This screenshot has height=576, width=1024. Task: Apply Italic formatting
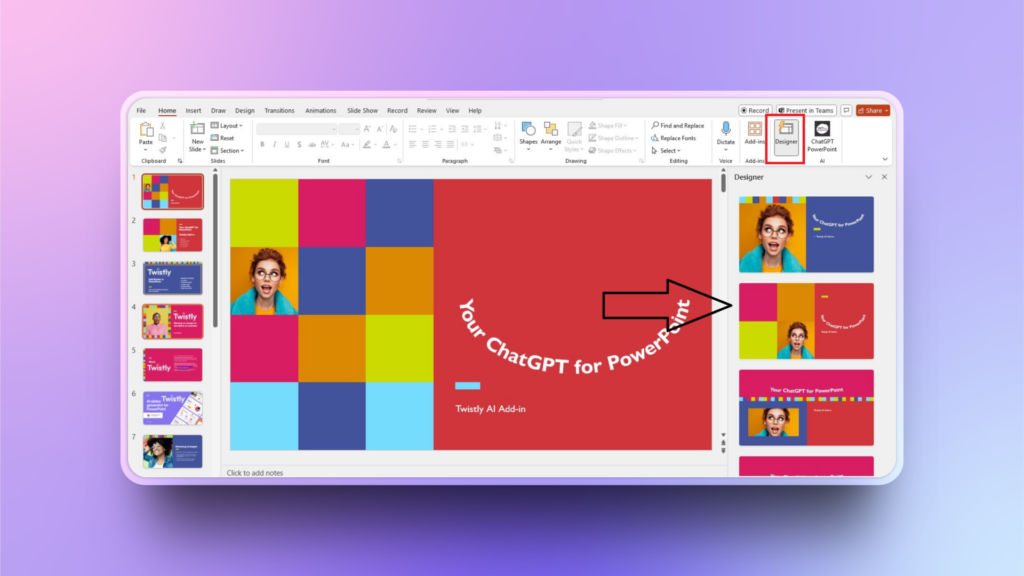coord(274,144)
